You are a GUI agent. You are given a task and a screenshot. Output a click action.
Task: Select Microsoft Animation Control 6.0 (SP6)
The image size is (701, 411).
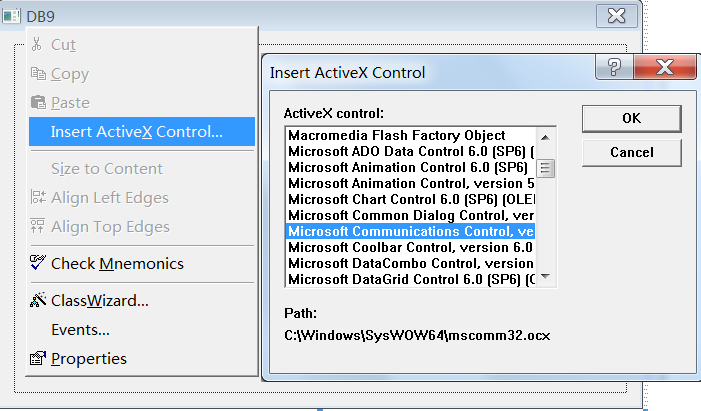410,167
